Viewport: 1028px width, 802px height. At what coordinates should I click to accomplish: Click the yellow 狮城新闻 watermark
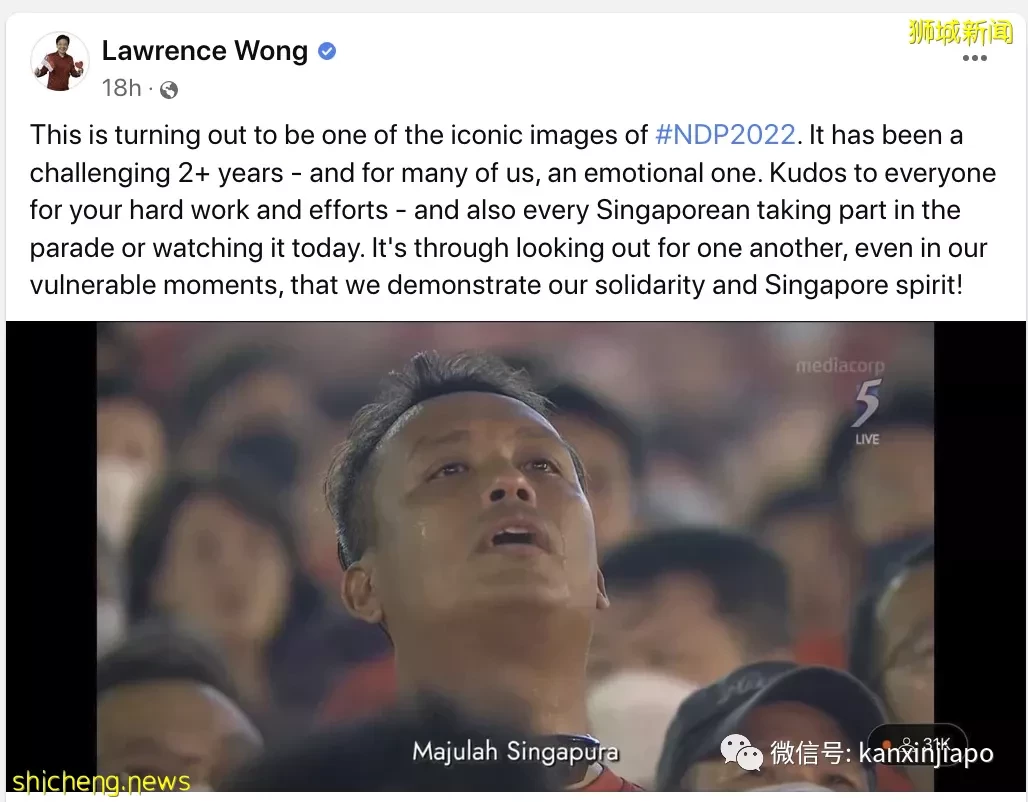pyautogui.click(x=960, y=31)
